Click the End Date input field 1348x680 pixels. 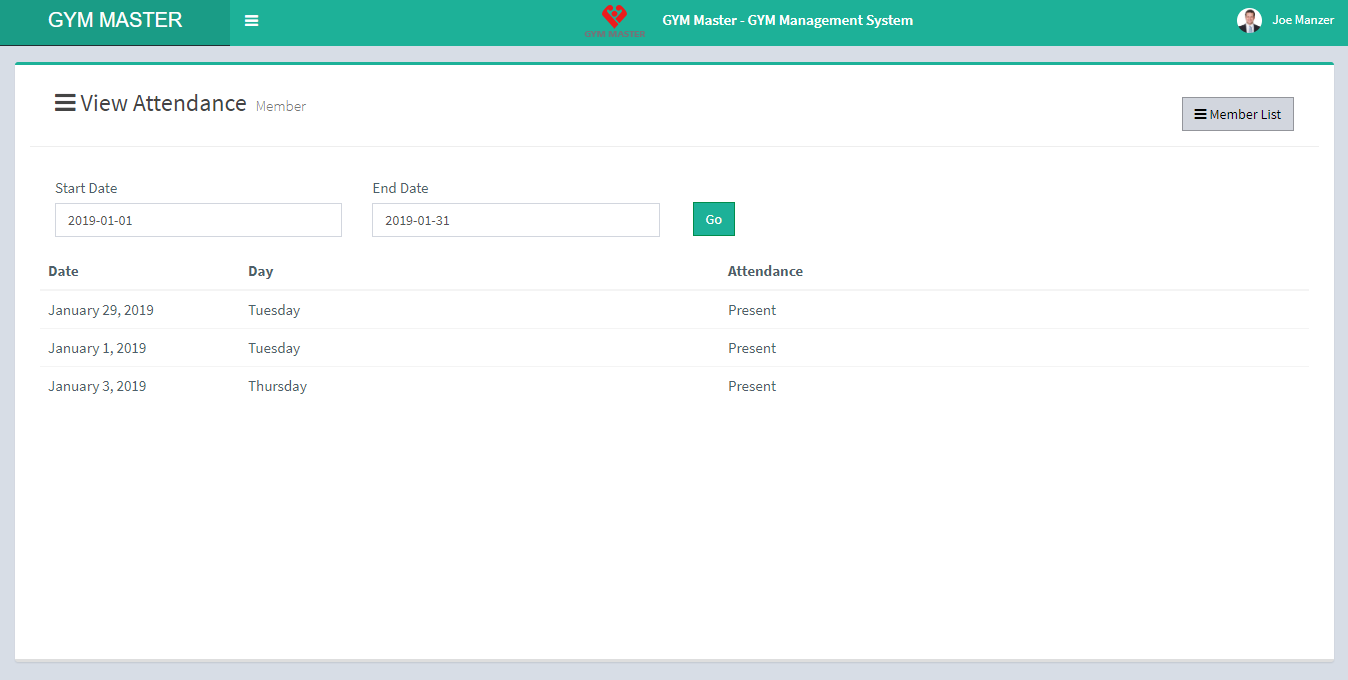(x=515, y=220)
